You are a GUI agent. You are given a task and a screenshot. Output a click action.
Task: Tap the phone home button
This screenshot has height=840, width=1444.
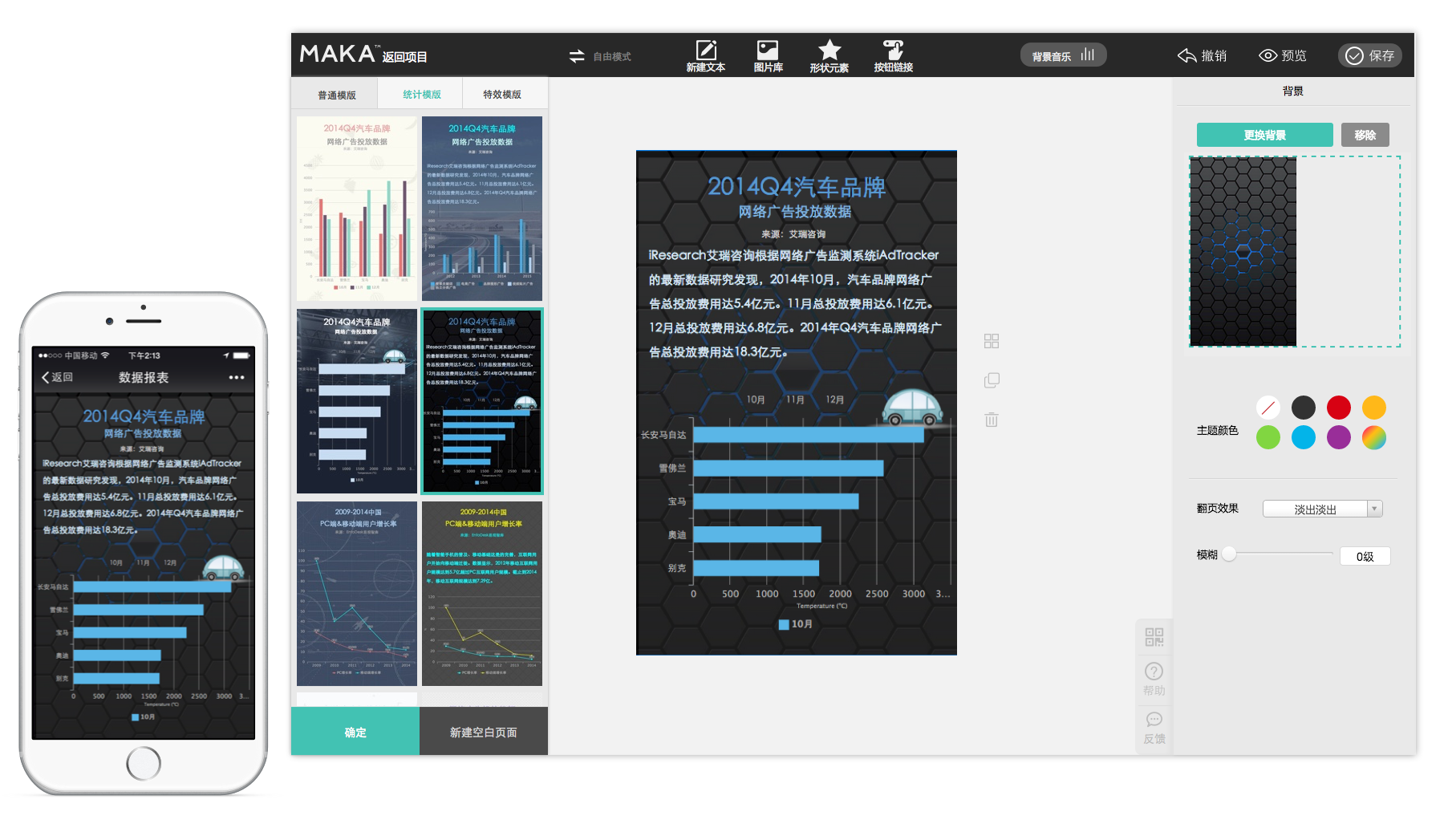[x=144, y=763]
